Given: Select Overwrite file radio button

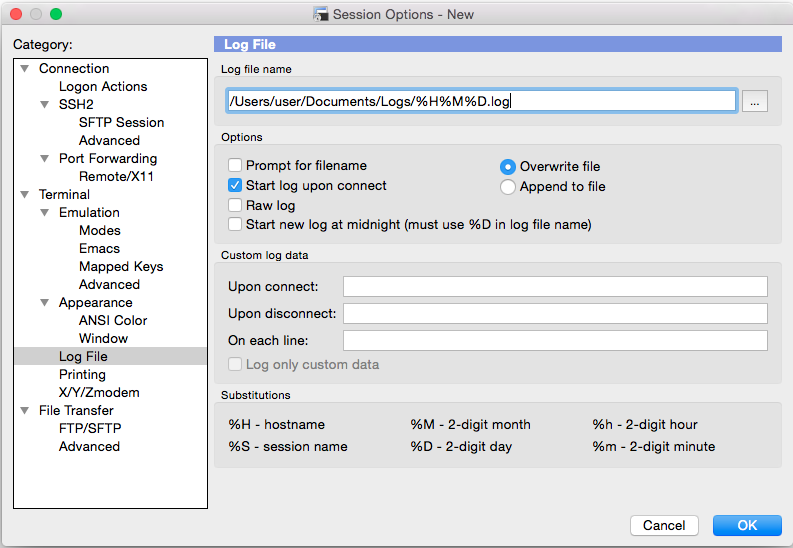Looking at the screenshot, I should click(508, 166).
